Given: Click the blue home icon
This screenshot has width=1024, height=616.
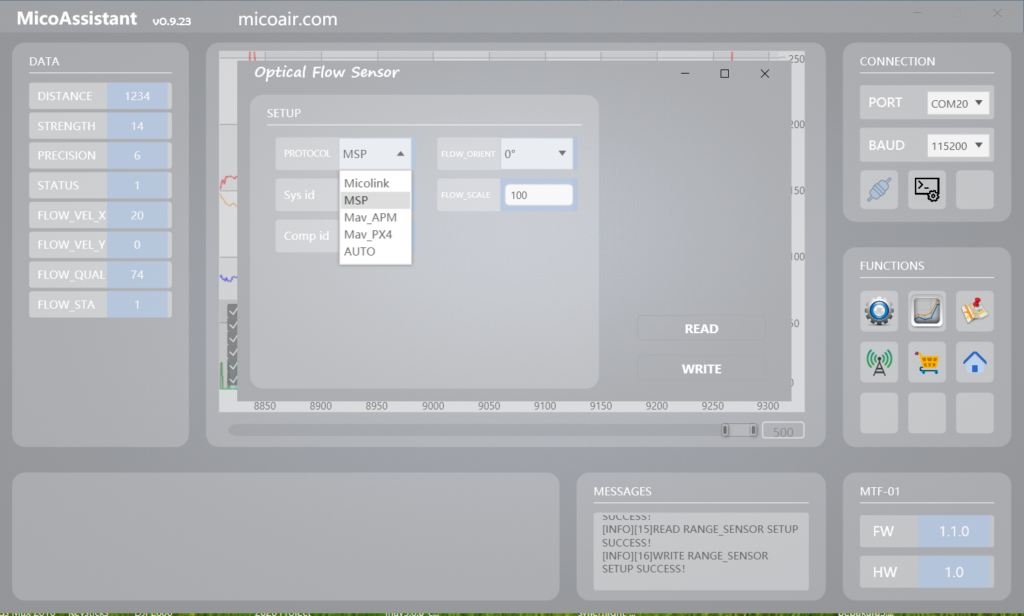Looking at the screenshot, I should coord(975,361).
